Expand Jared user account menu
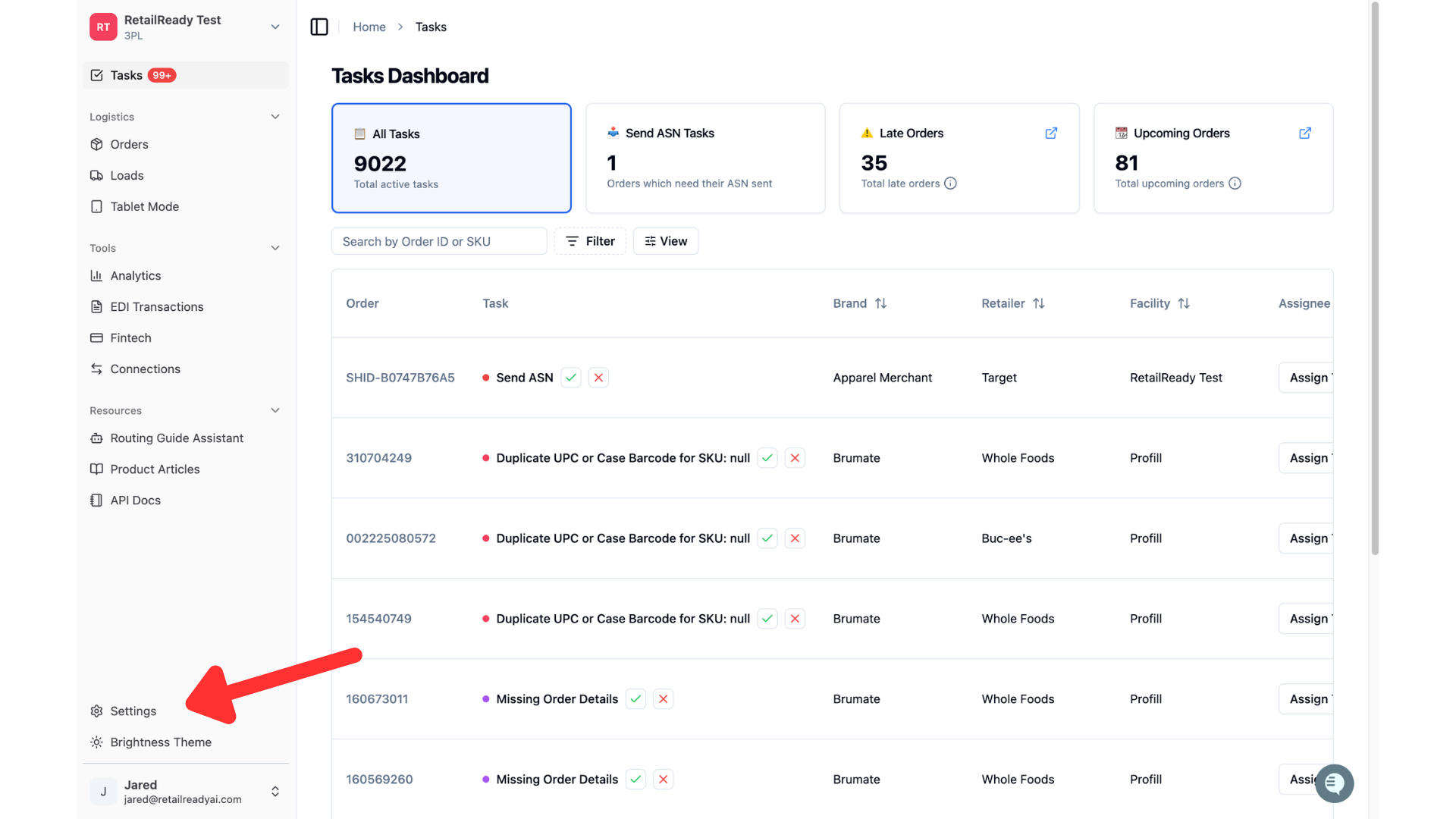This screenshot has height=819, width=1456. tap(275, 792)
